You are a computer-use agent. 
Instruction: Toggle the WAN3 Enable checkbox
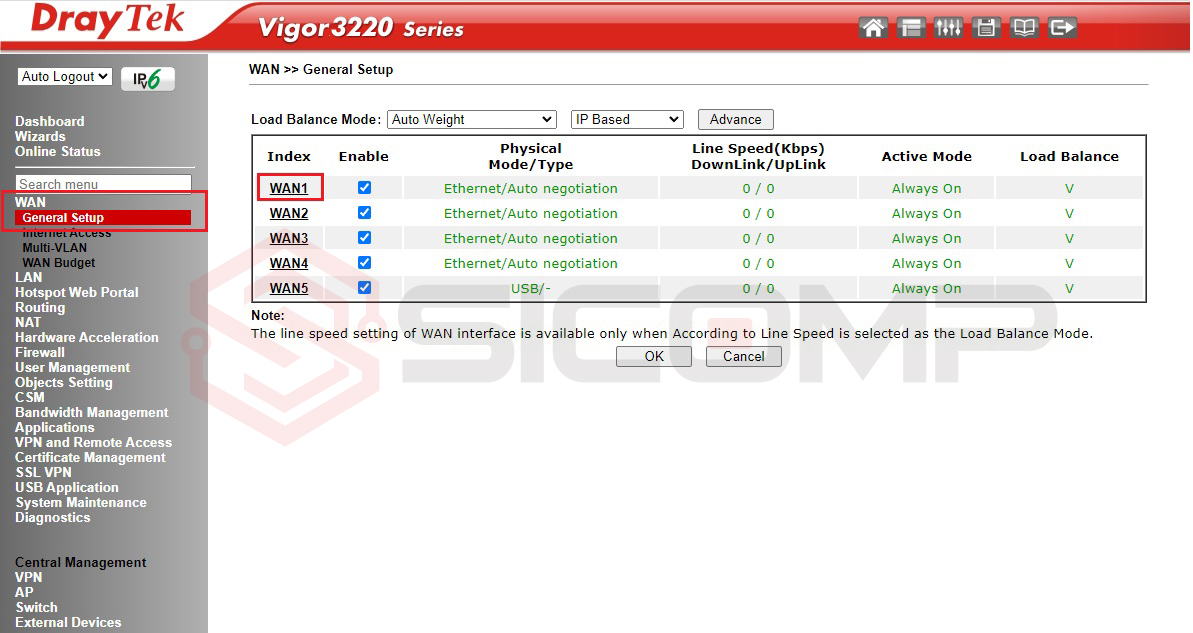click(x=364, y=238)
